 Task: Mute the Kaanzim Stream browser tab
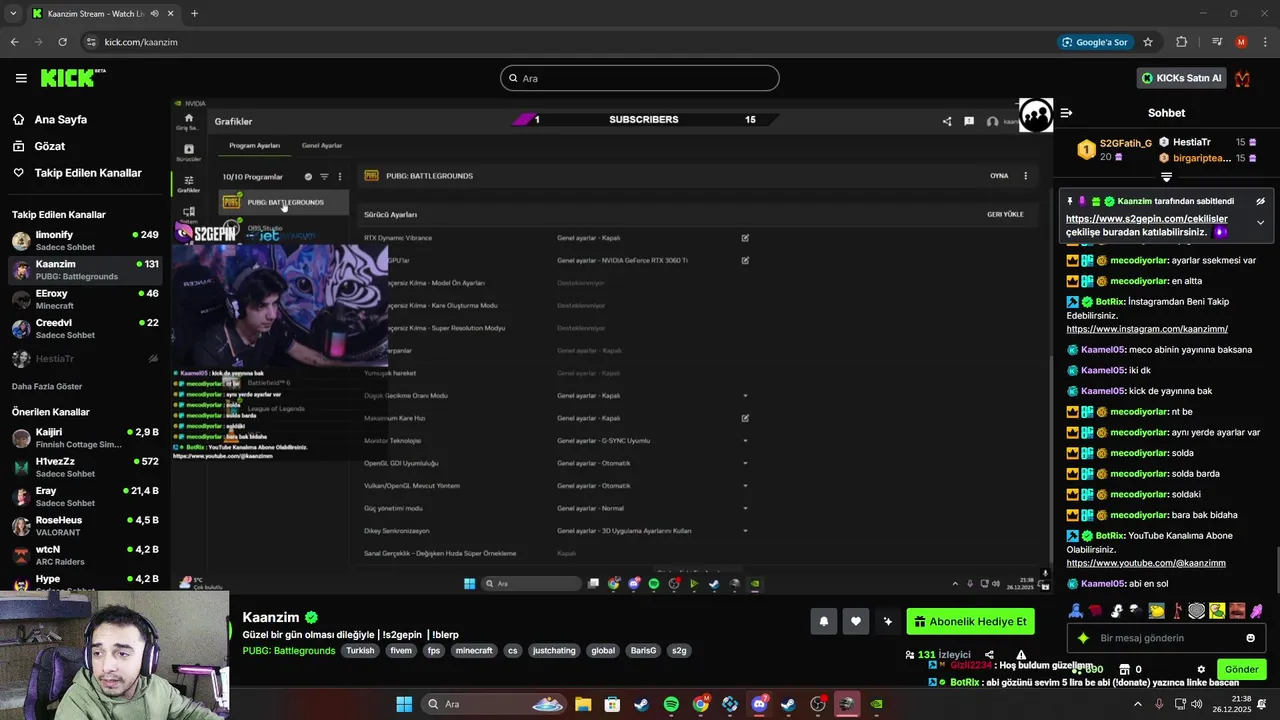pos(154,14)
